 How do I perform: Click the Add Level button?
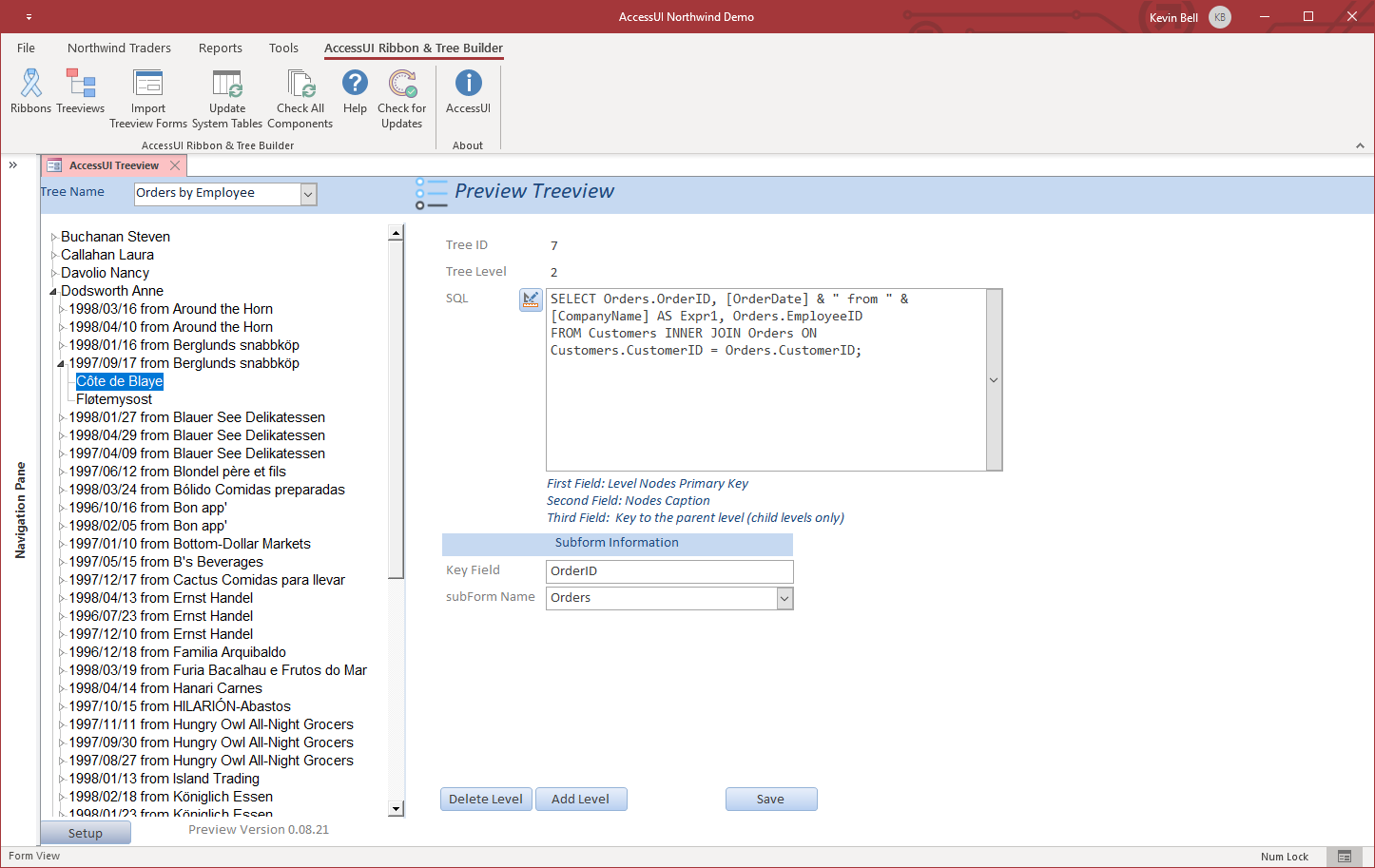coord(580,800)
